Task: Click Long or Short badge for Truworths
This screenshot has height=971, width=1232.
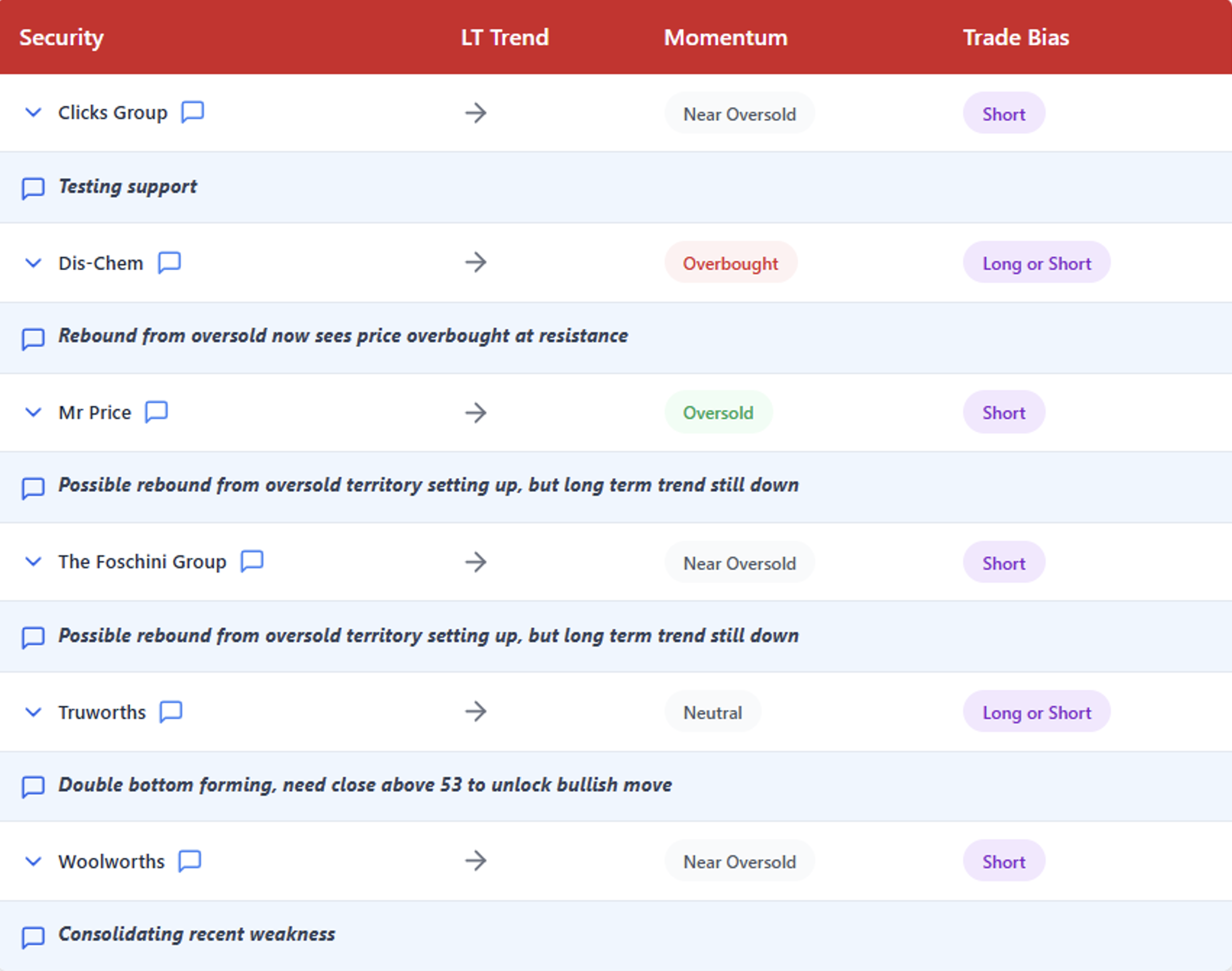Action: pos(1036,712)
